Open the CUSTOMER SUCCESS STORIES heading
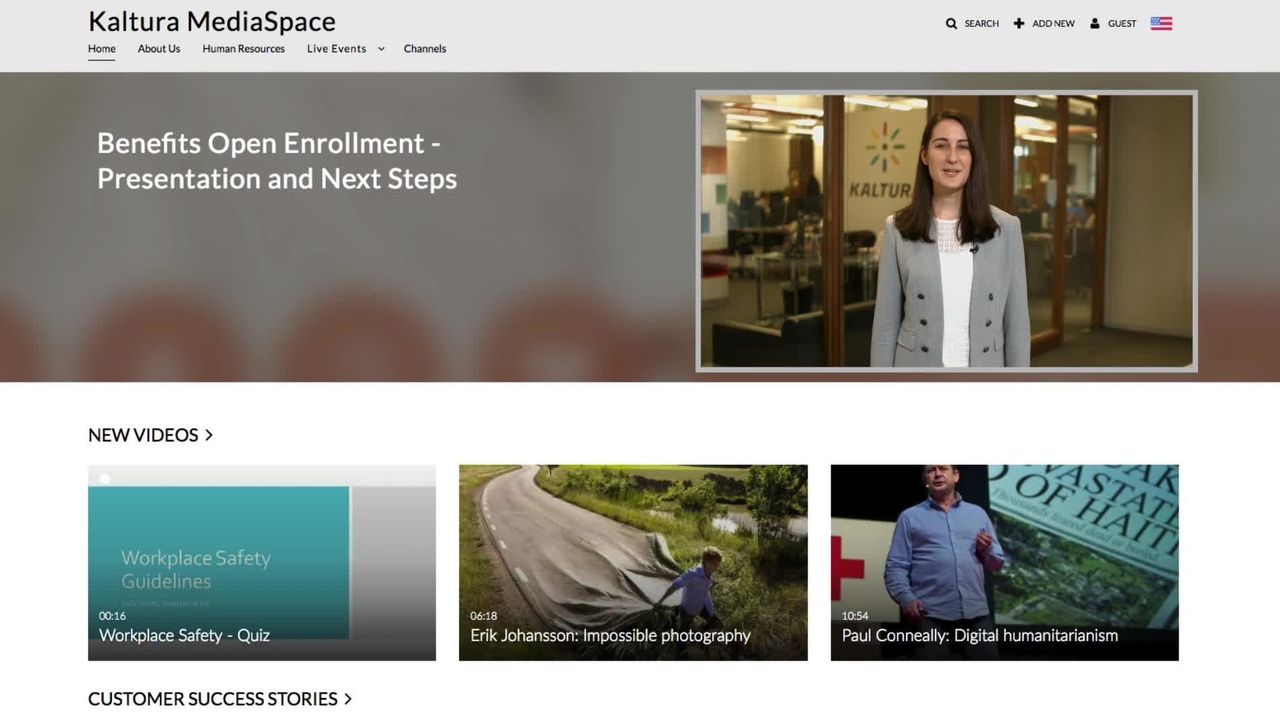The image size is (1280, 725). 213,699
